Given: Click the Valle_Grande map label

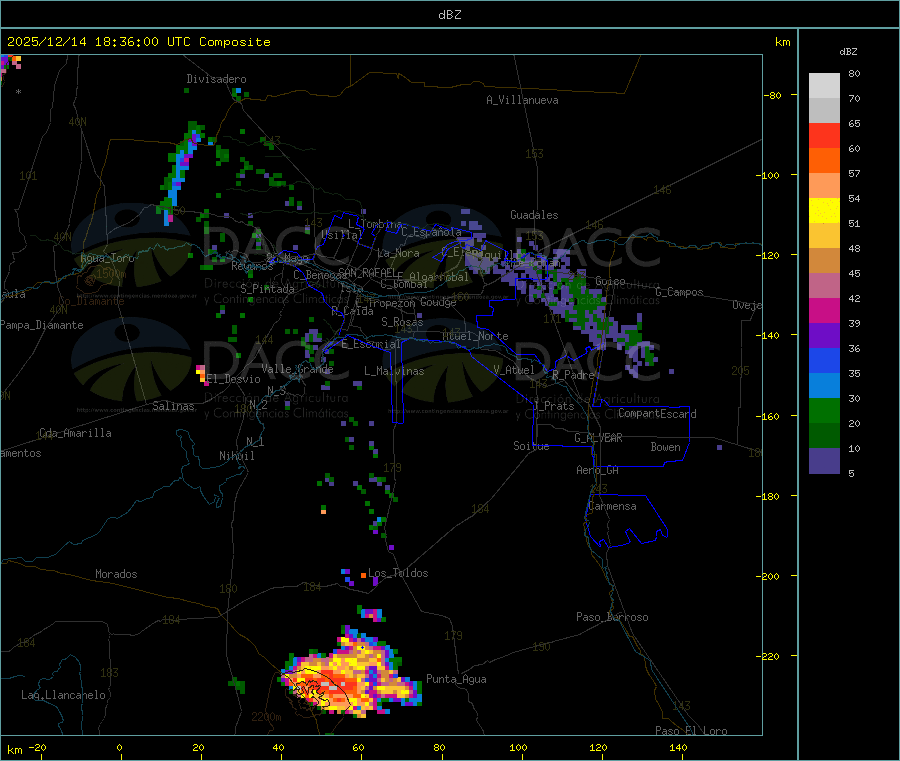Looking at the screenshot, I should pyautogui.click(x=297, y=369).
